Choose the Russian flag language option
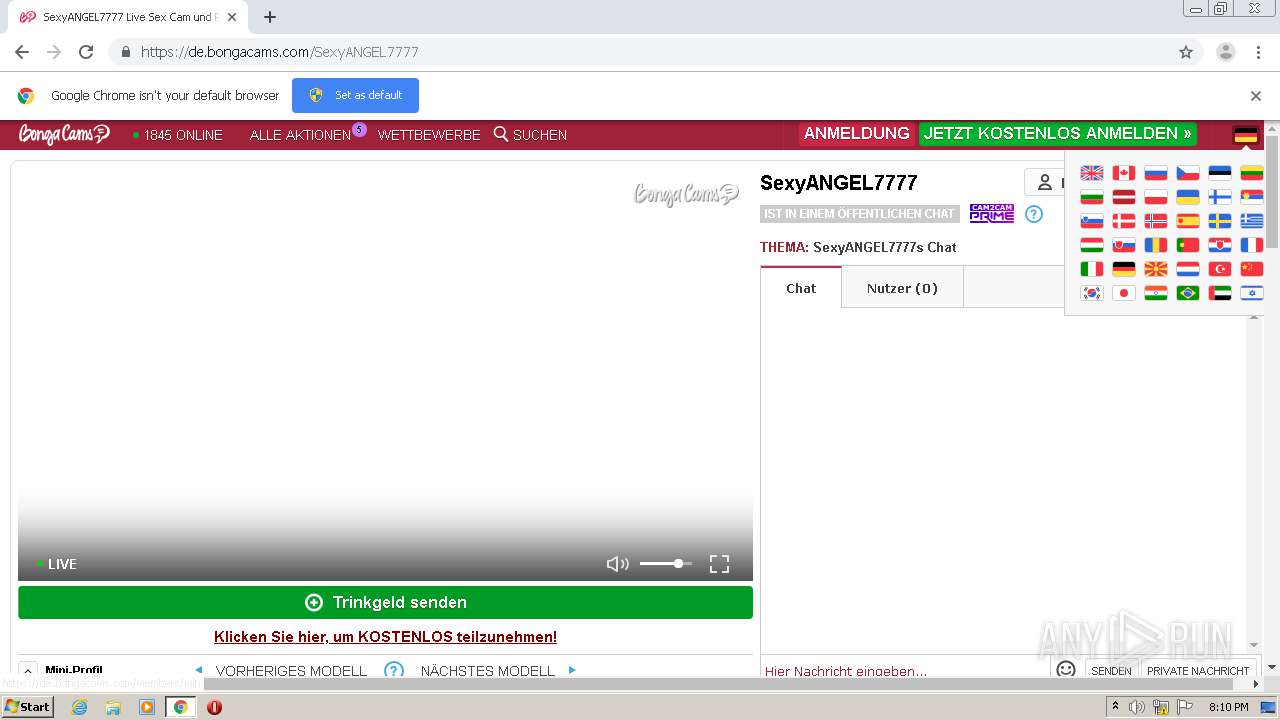 point(1156,173)
